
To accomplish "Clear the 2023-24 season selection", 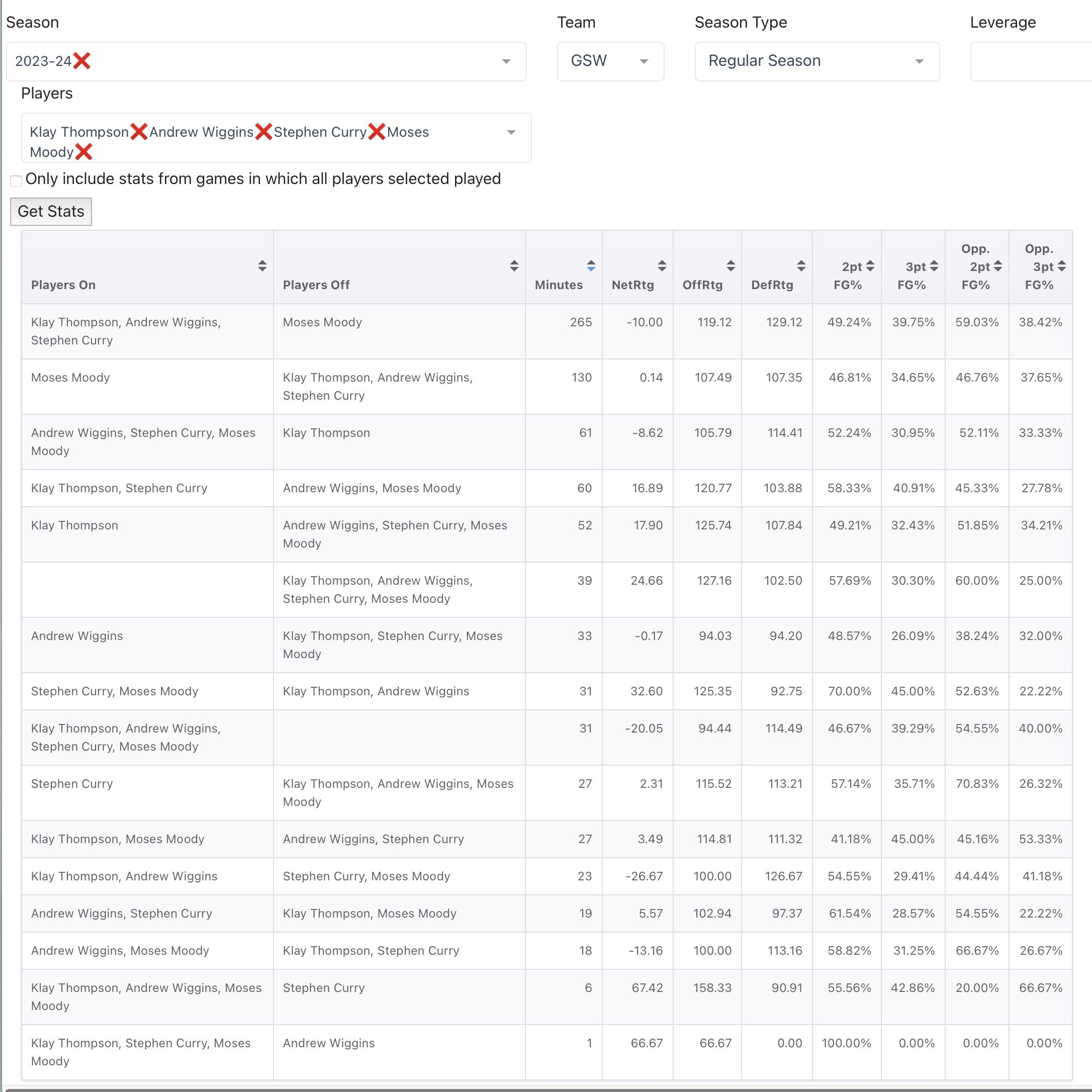I will tap(82, 60).
